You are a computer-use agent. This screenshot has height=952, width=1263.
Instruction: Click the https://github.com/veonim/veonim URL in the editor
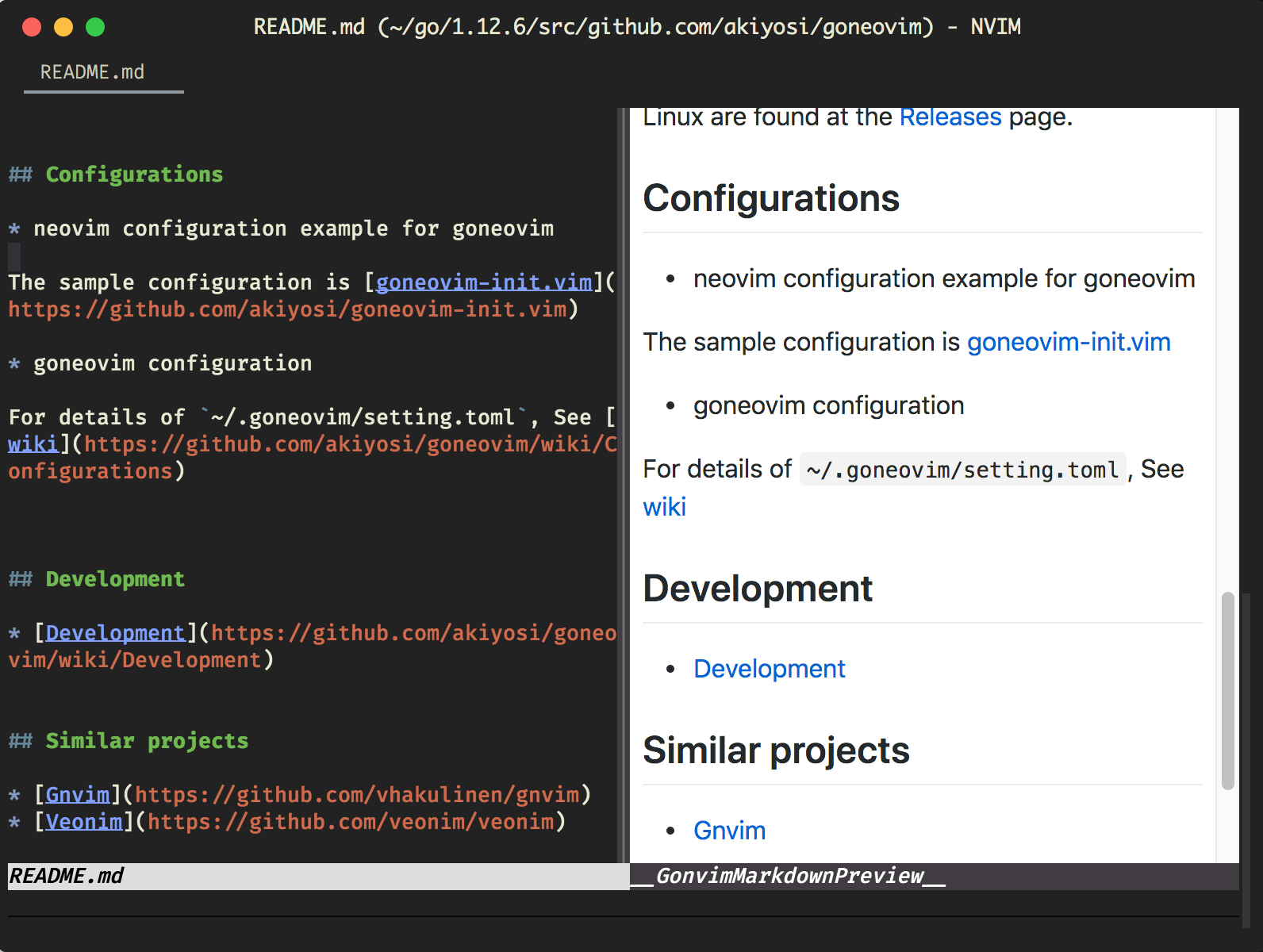point(351,822)
